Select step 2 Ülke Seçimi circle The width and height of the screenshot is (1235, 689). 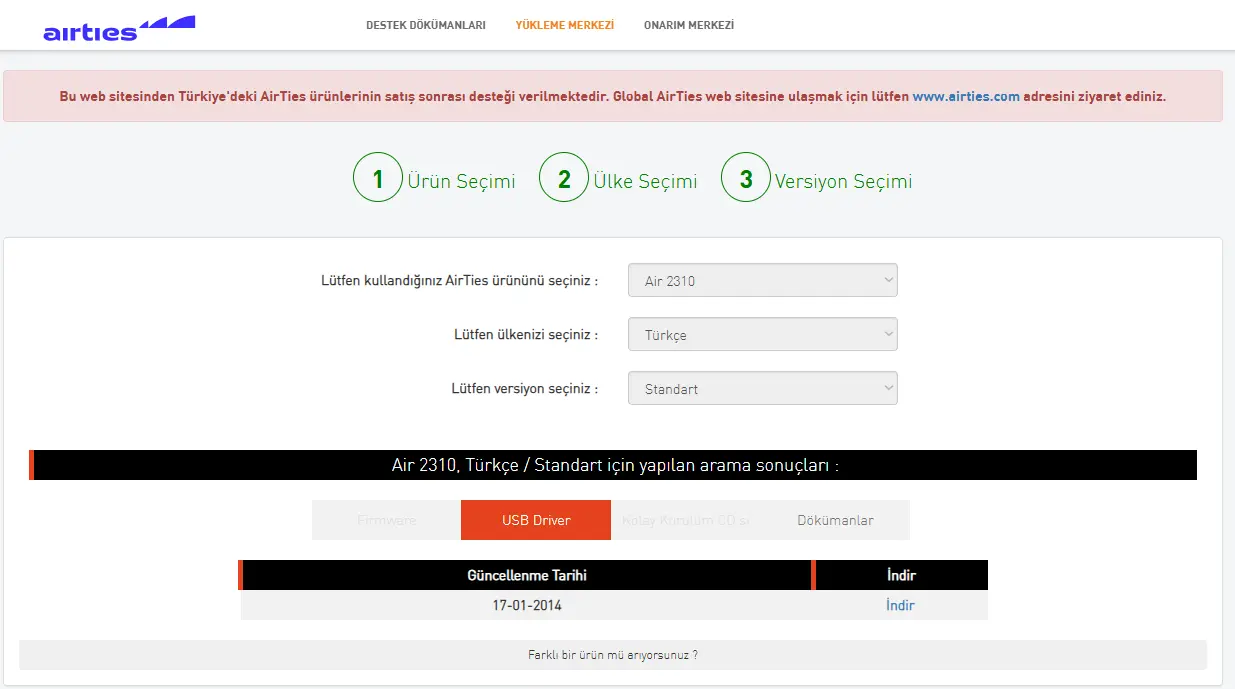pos(563,178)
